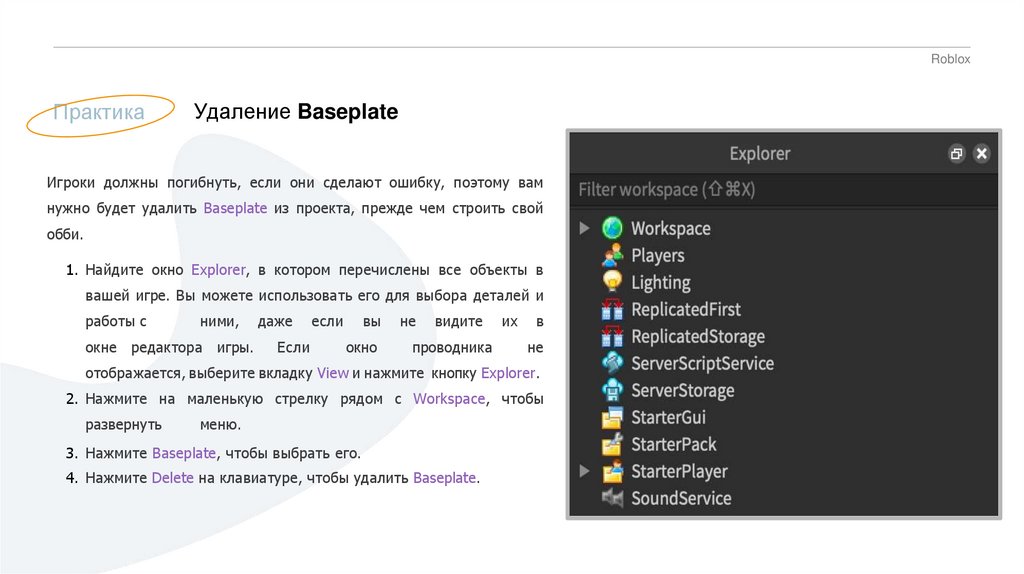The width and height of the screenshot is (1024, 574).
Task: Click the heading Удаление Baseplate
Action: 296,112
